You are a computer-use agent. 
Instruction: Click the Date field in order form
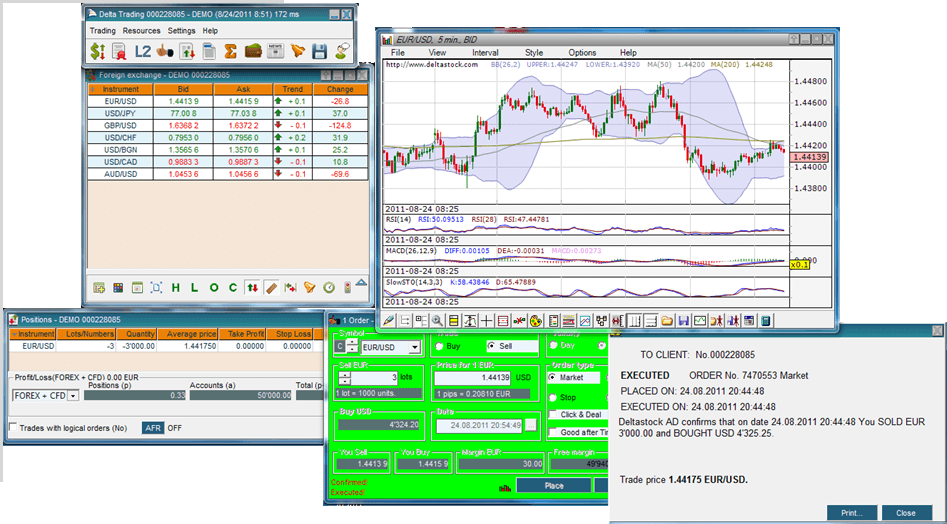(x=480, y=425)
